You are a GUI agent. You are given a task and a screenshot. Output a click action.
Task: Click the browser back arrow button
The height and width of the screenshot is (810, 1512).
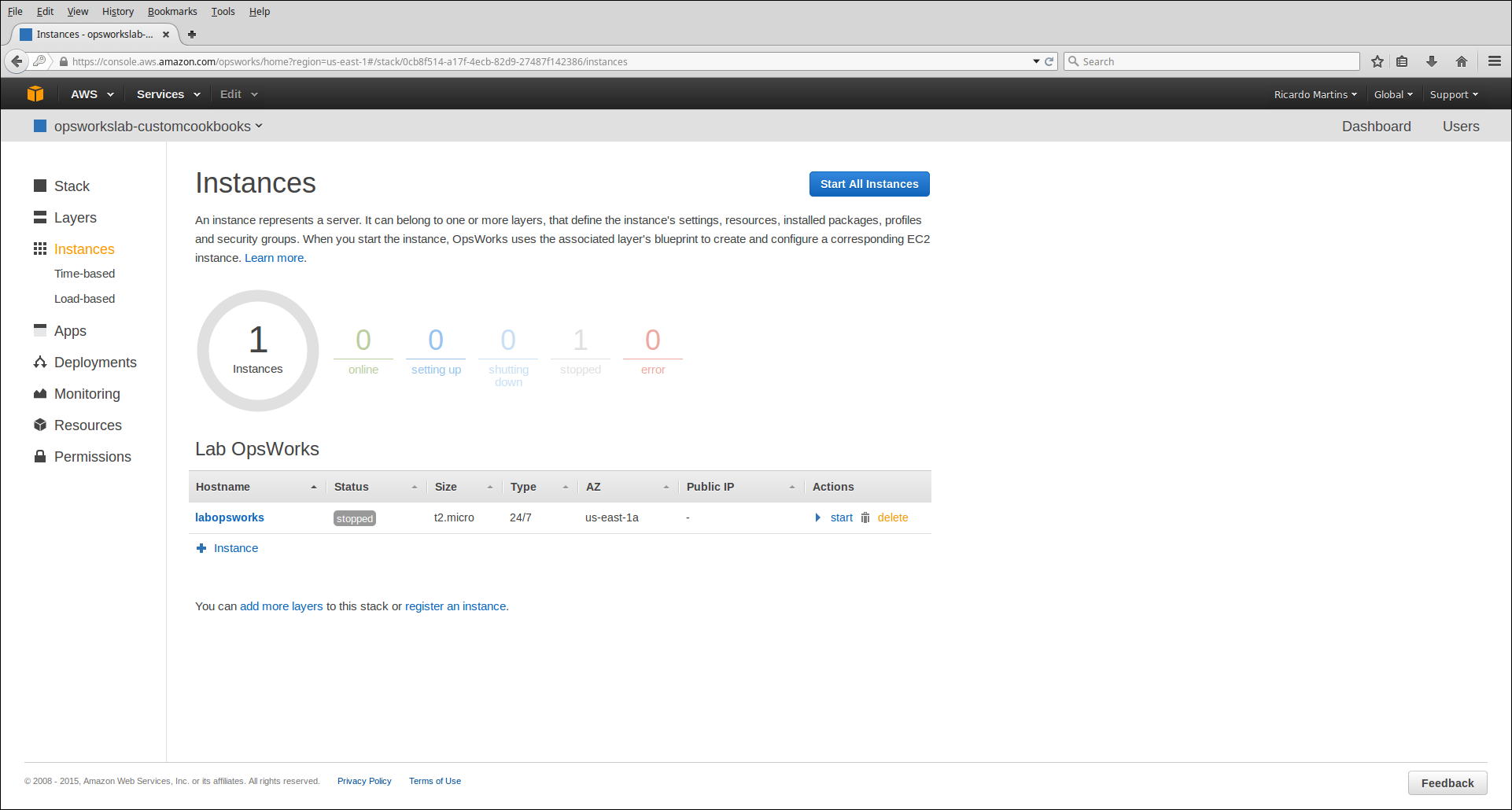(x=17, y=61)
